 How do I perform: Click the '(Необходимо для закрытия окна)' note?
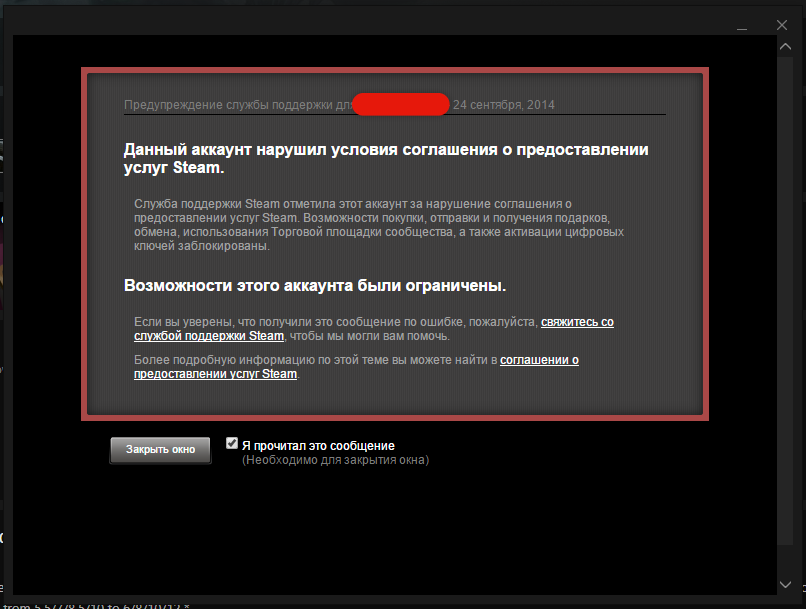(336, 460)
